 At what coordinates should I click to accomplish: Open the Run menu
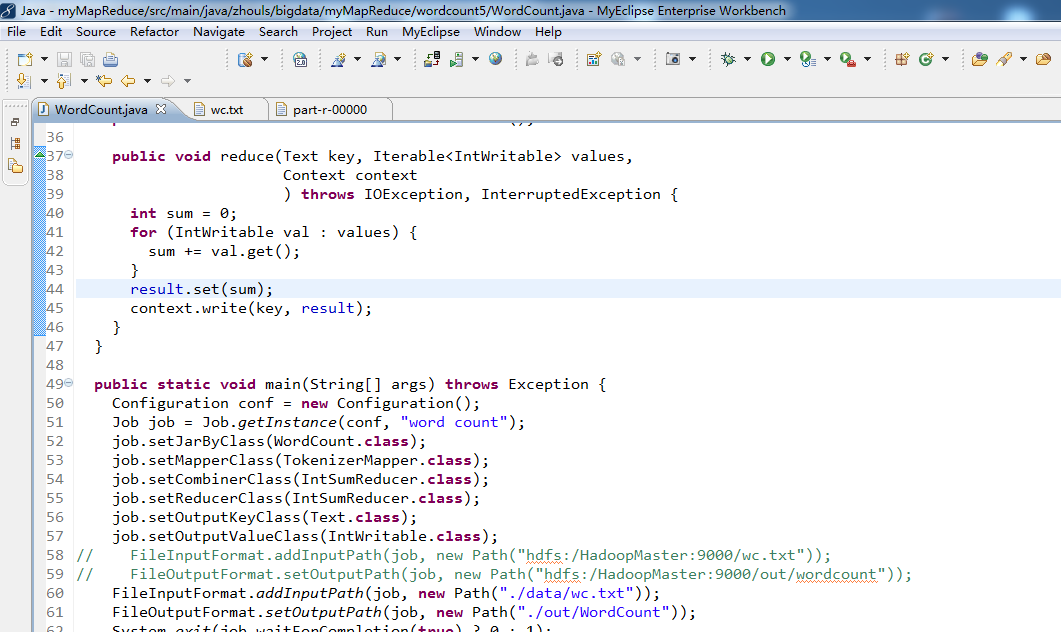click(x=377, y=32)
